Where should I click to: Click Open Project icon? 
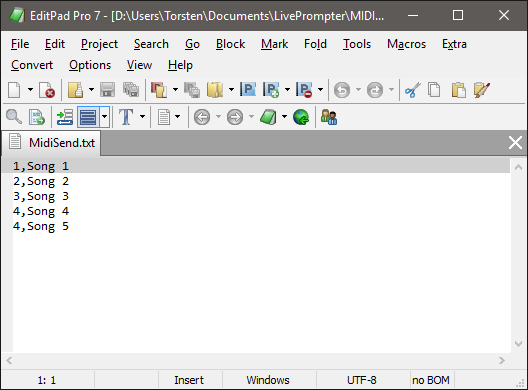coord(159,90)
